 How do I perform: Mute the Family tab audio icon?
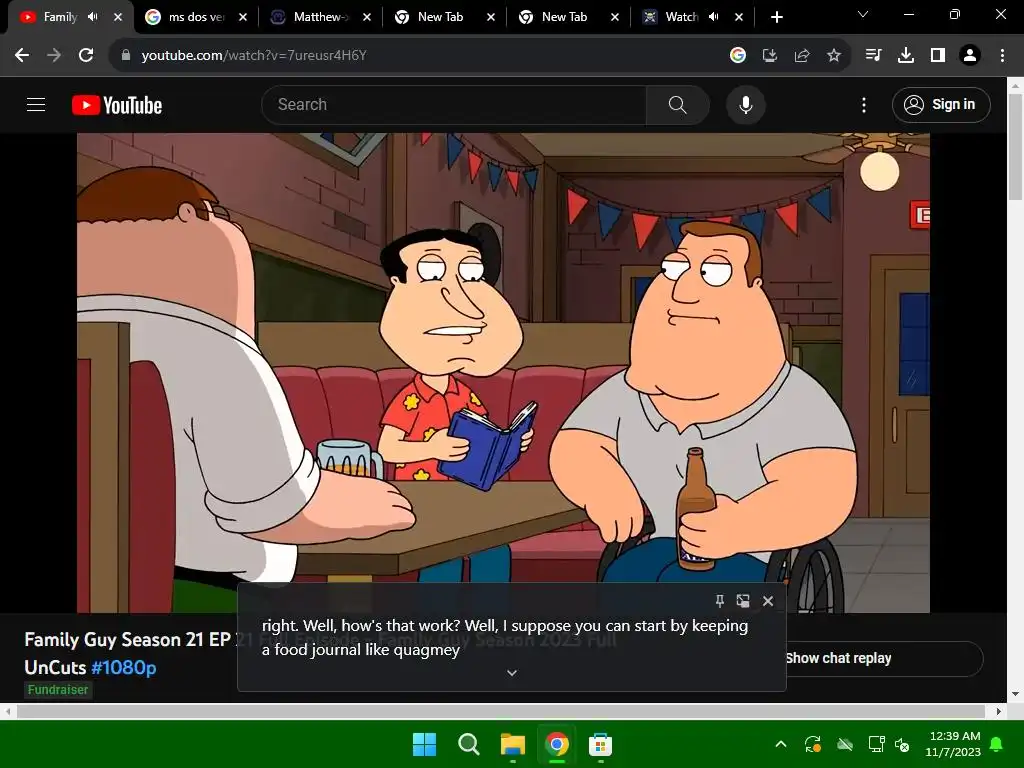93,17
